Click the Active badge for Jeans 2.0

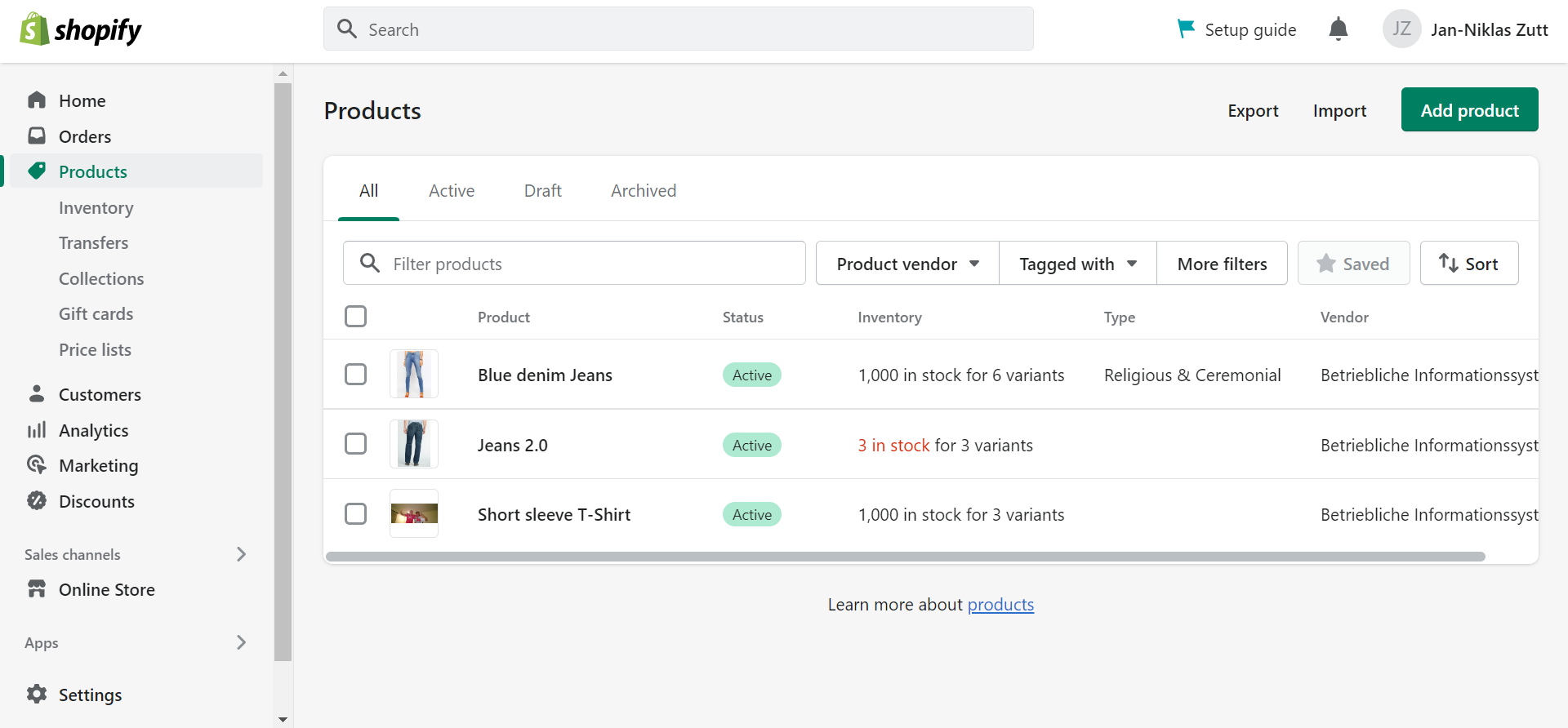click(x=752, y=445)
